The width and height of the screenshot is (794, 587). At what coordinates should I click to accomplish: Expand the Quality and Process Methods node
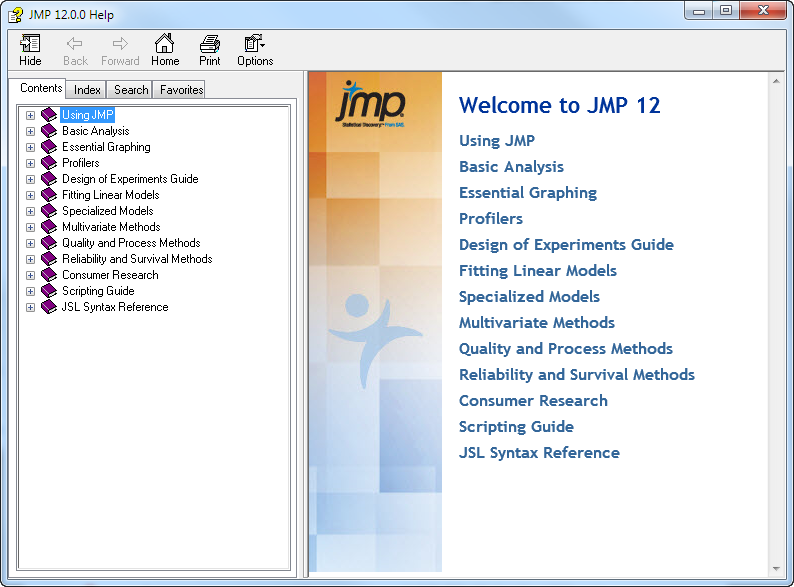(x=30, y=243)
